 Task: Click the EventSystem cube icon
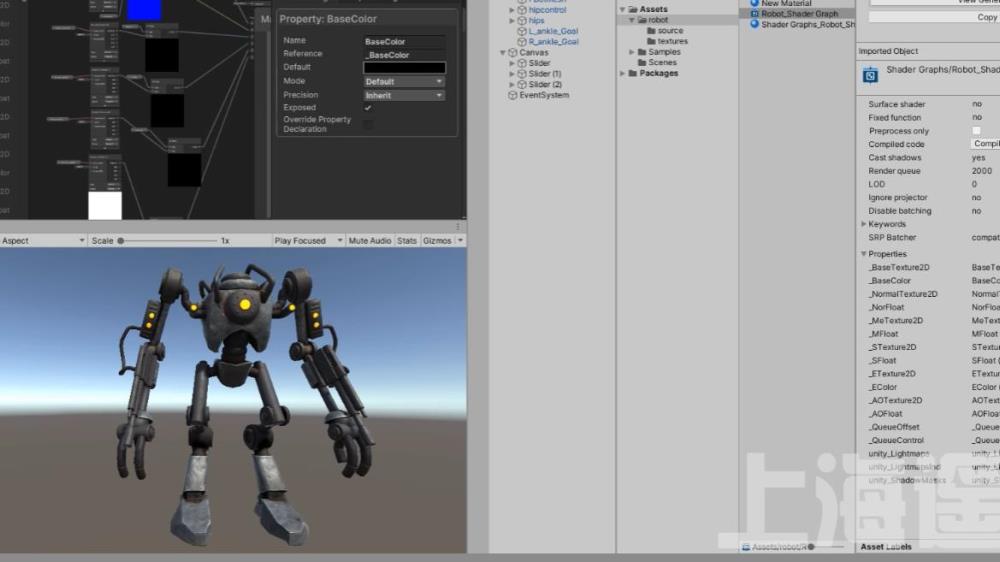[513, 95]
